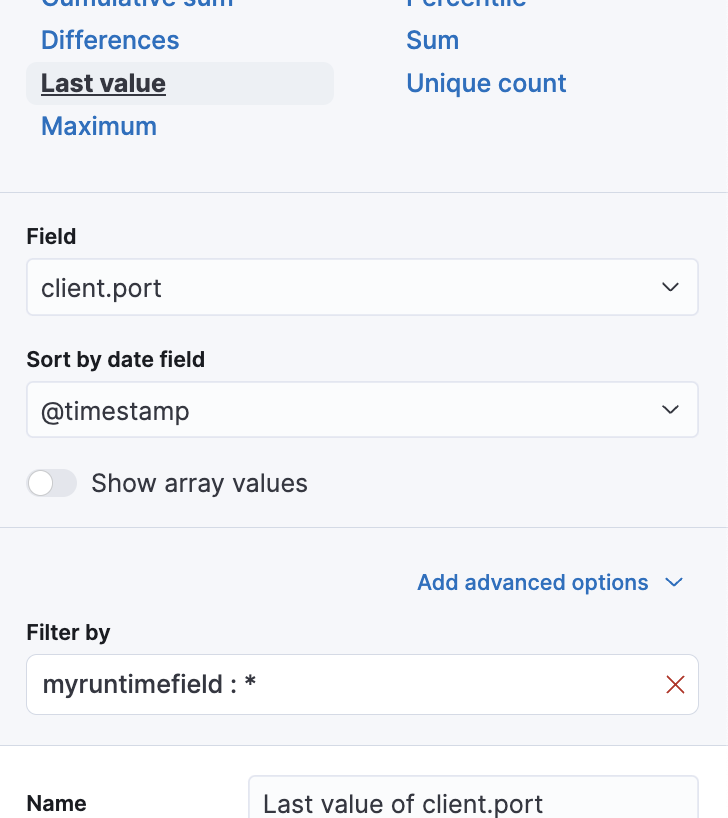Pick the Unique count function

pos(486,84)
